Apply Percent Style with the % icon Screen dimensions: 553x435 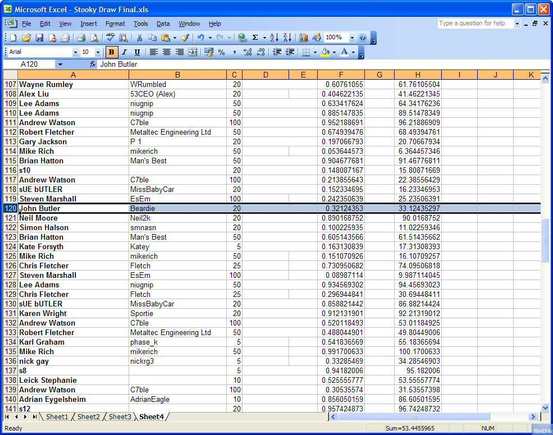coord(221,52)
